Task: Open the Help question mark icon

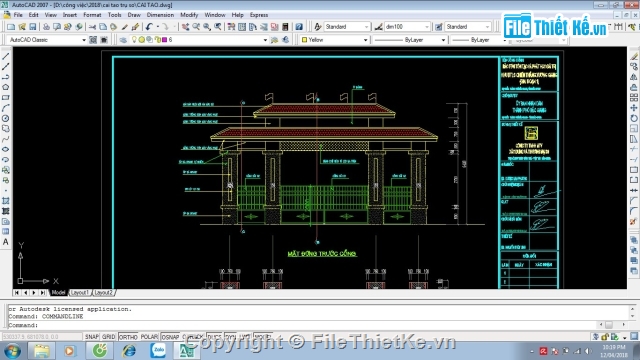Action: pyautogui.click(x=299, y=27)
